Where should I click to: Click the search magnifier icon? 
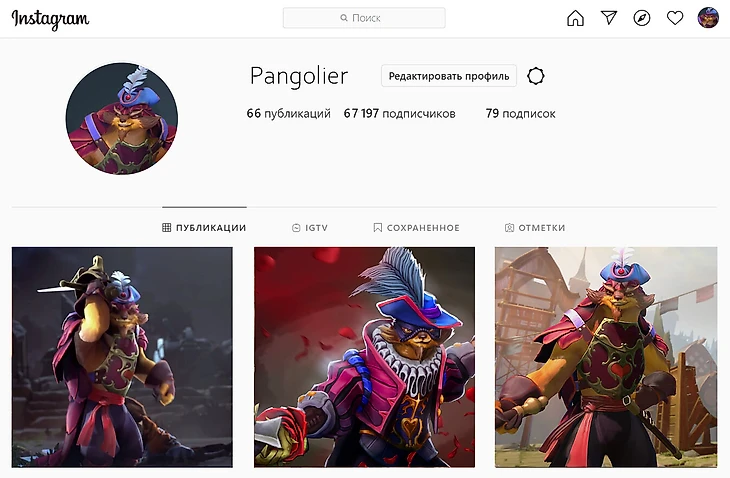(x=344, y=18)
